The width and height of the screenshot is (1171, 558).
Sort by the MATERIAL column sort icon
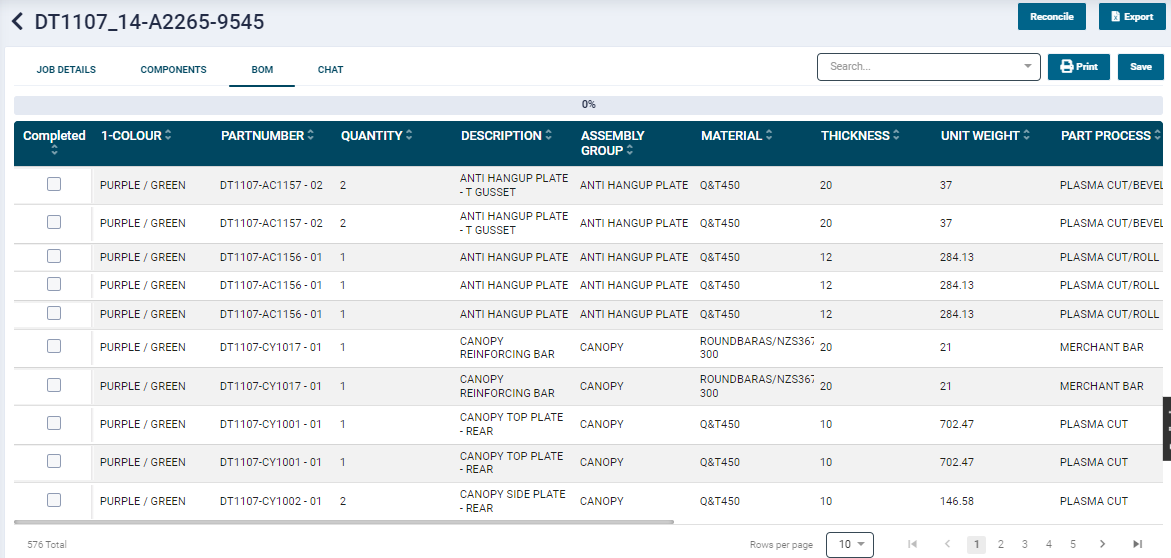769,136
